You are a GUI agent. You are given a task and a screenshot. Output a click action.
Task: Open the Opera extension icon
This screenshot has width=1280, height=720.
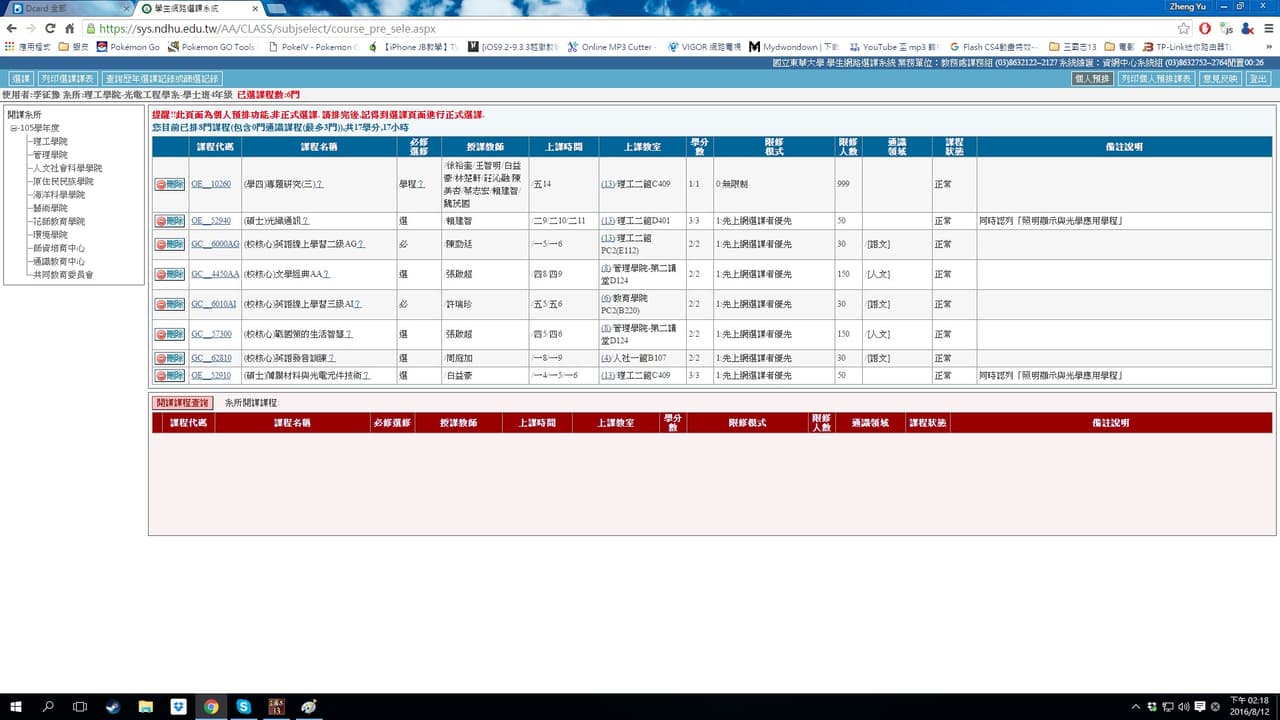[1205, 28]
